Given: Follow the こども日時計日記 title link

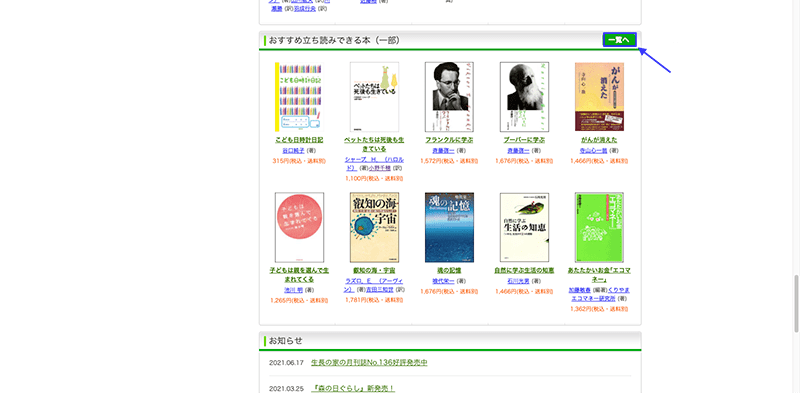Looking at the screenshot, I should pyautogui.click(x=299, y=140).
